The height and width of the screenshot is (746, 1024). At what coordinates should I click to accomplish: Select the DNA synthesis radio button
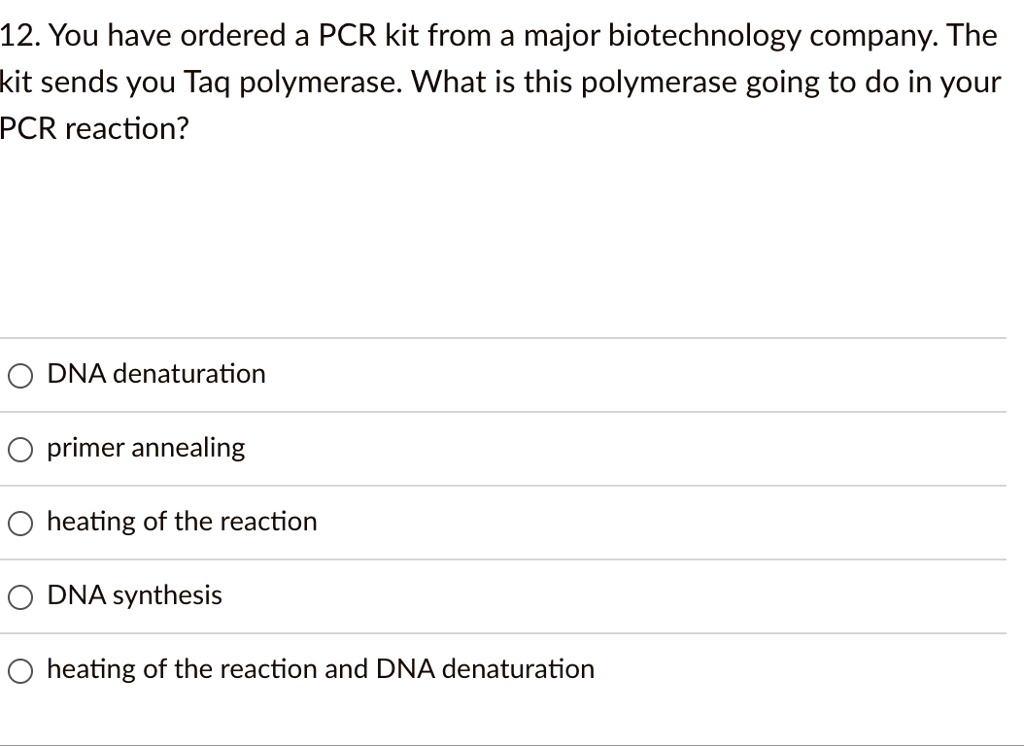pos(19,596)
